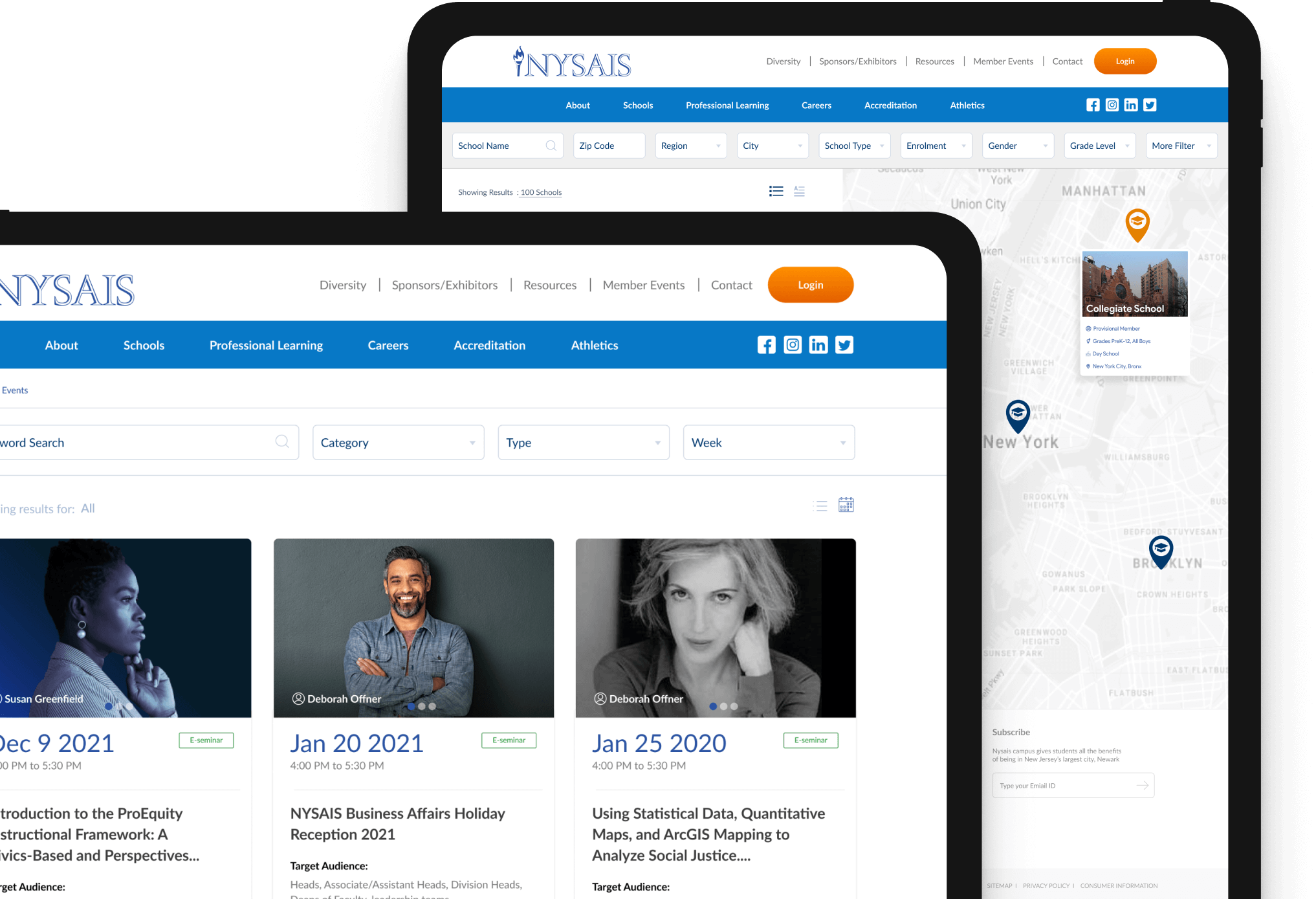The image size is (1316, 899).
Task: Expand Region filter dropdown
Action: point(691,146)
